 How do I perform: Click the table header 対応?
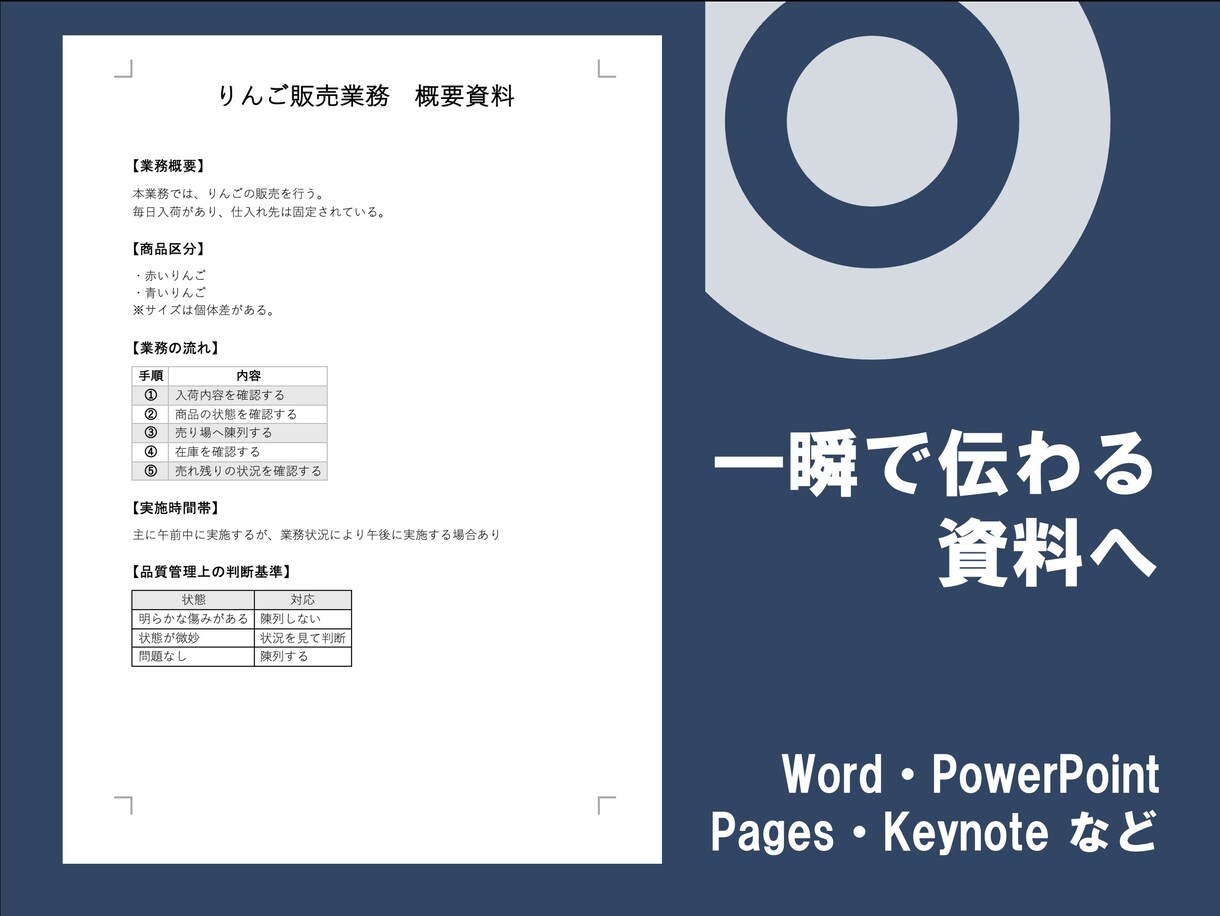point(303,600)
